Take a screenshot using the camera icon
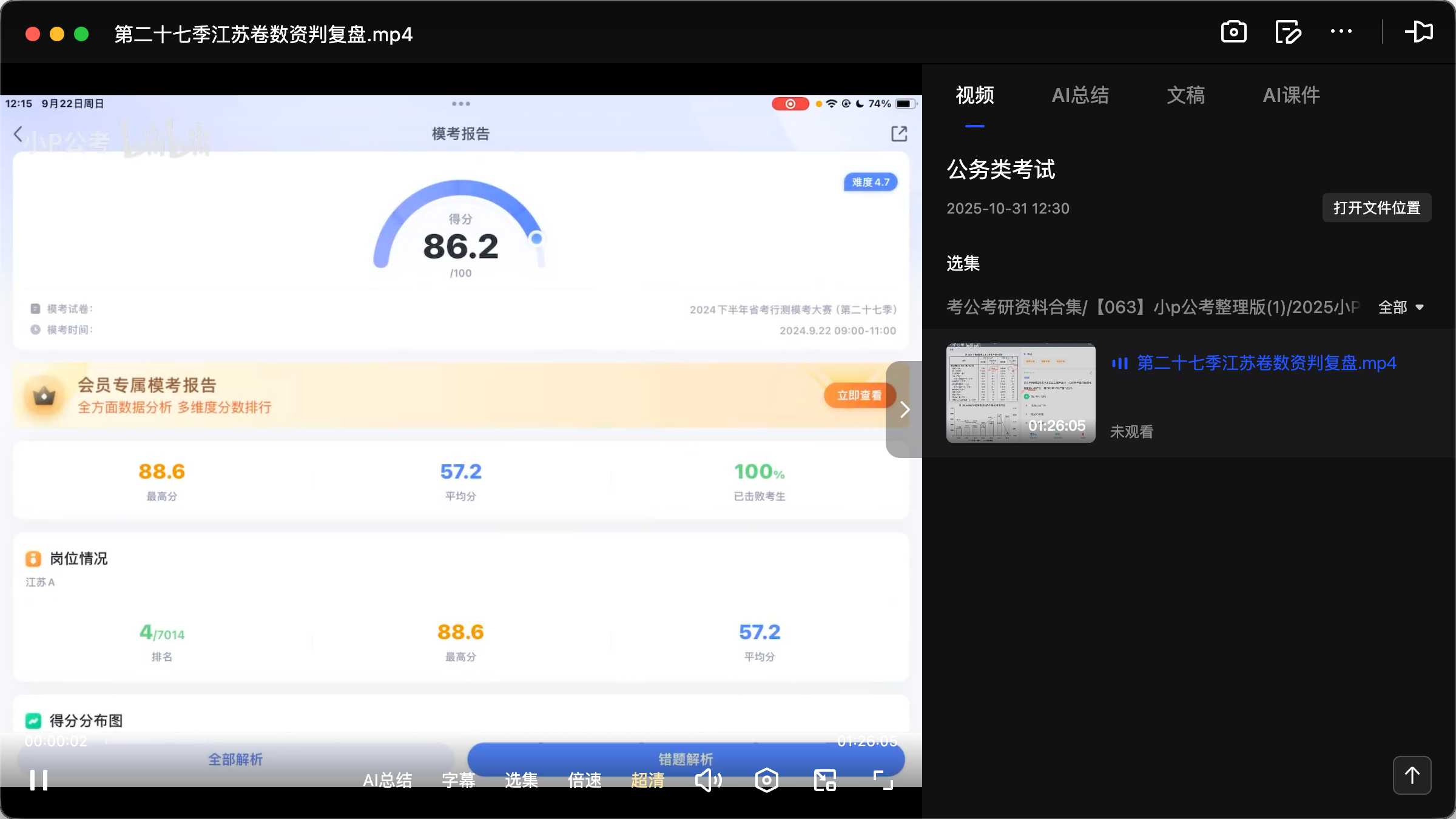 tap(1234, 32)
